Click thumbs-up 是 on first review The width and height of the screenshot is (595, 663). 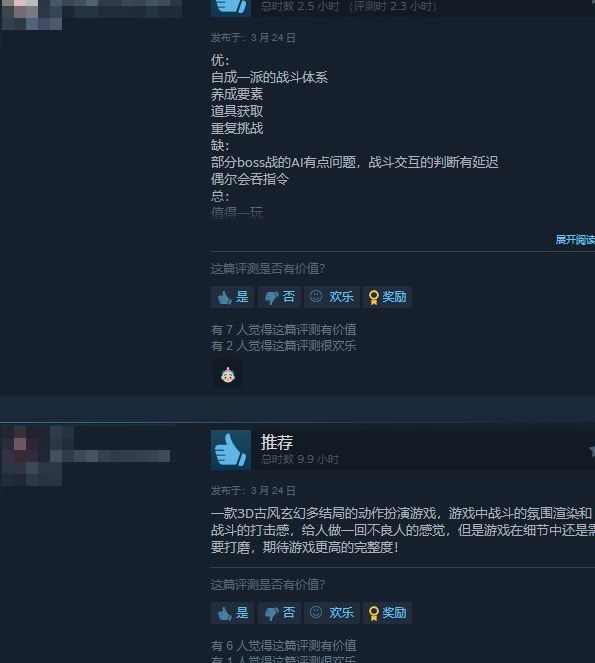[x=233, y=297]
